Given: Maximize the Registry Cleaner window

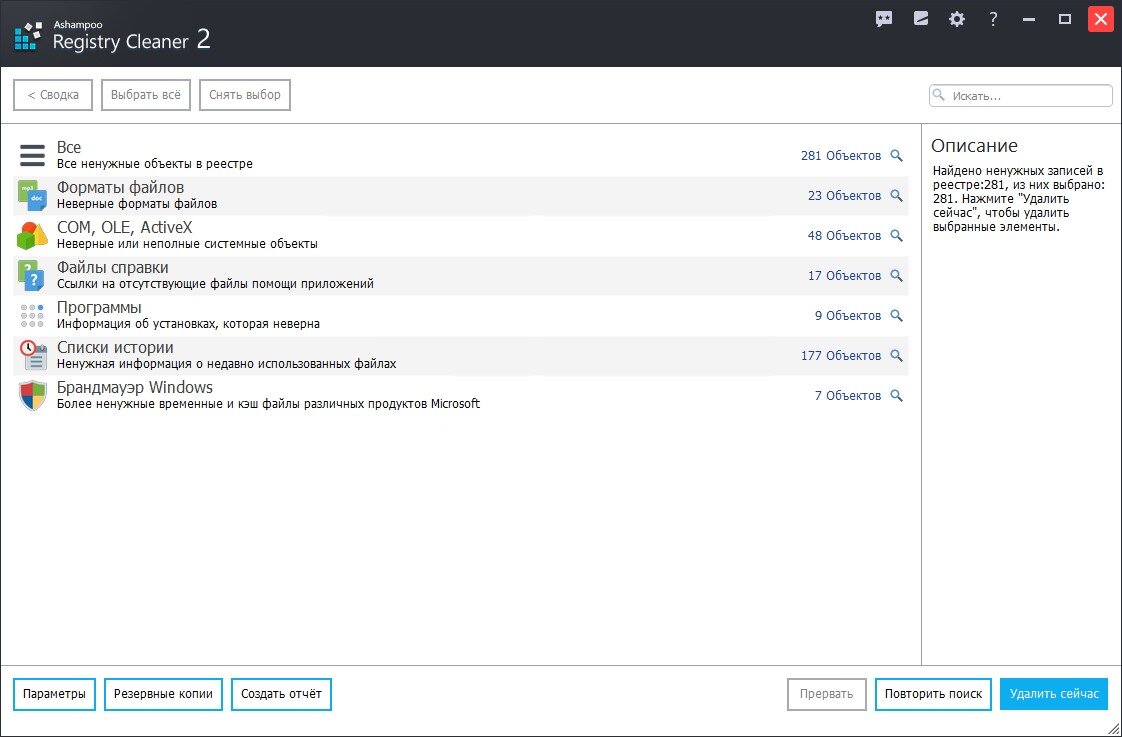Looking at the screenshot, I should pyautogui.click(x=1065, y=19).
